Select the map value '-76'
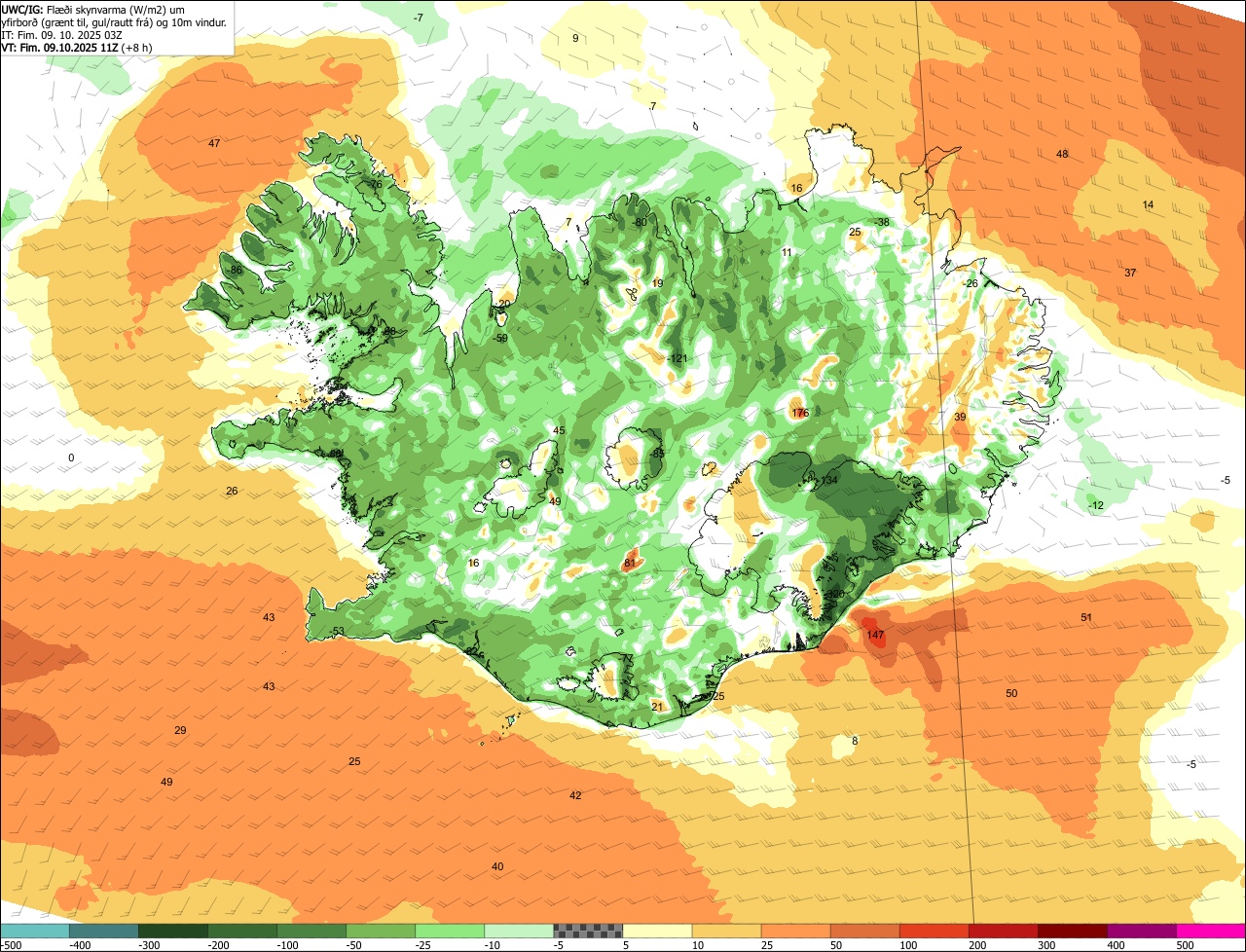The width and height of the screenshot is (1246, 952). click(x=374, y=184)
